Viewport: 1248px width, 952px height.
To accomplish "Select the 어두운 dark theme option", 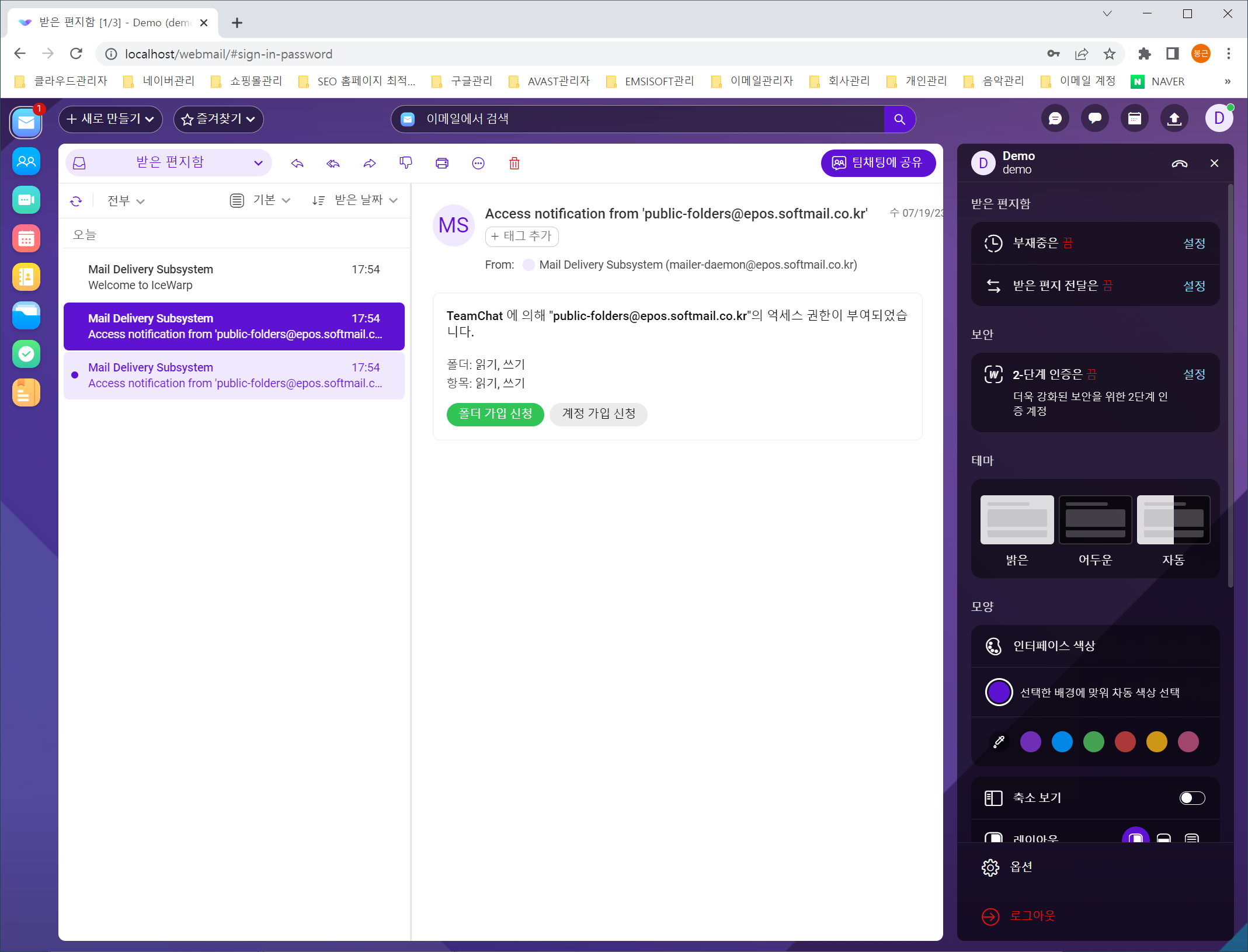I will click(x=1095, y=520).
